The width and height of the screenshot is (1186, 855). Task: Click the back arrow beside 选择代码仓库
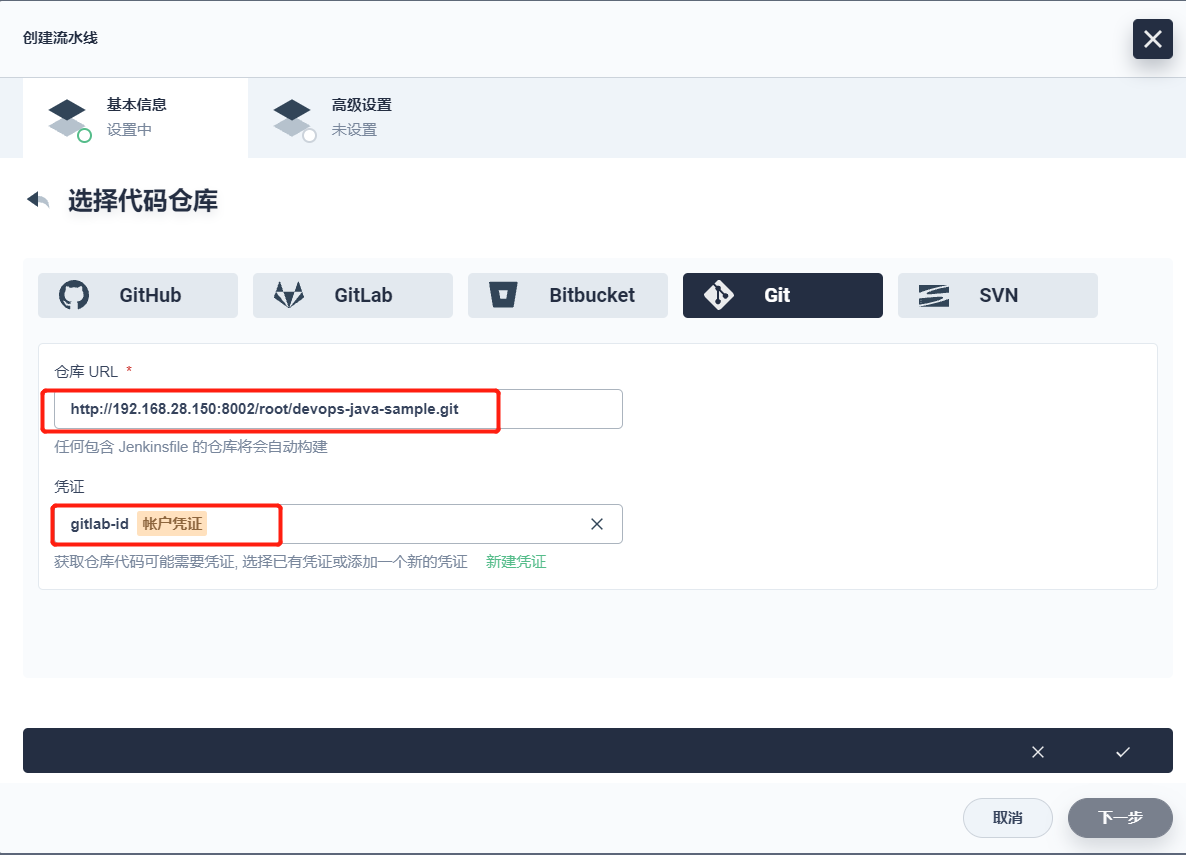point(39,201)
